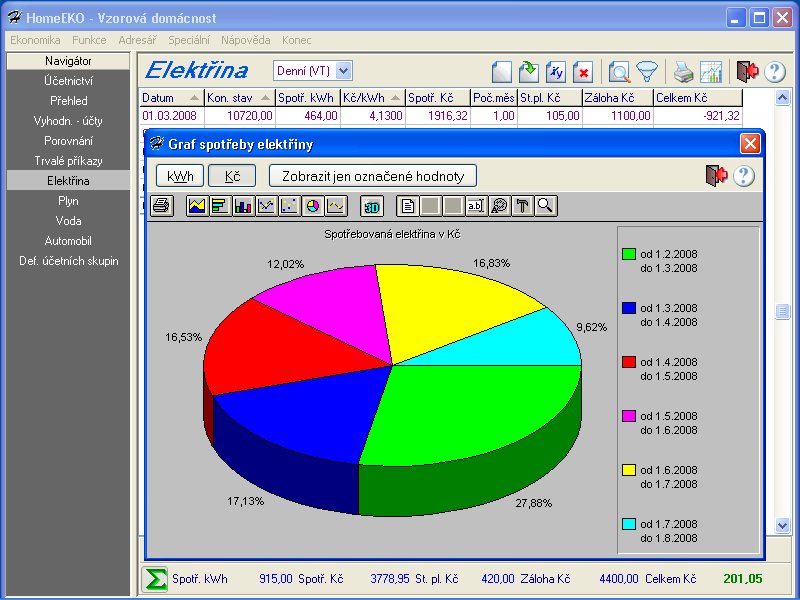Viewport: 800px width, 600px height.
Task: Show chart values in kWh
Action: pyautogui.click(x=180, y=176)
